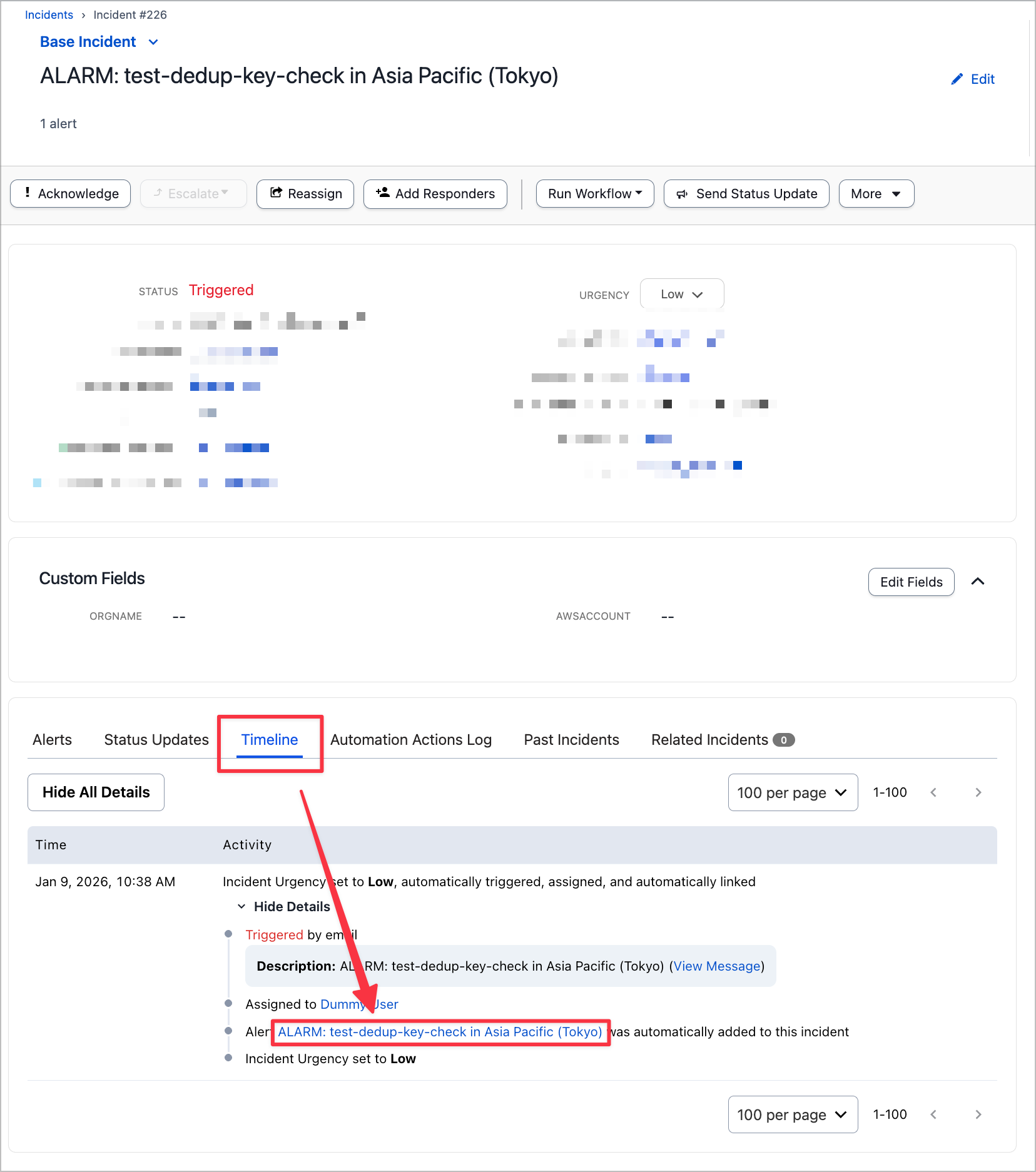Collapse the Custom Fields section
The image size is (1036, 1172).
coord(978,582)
